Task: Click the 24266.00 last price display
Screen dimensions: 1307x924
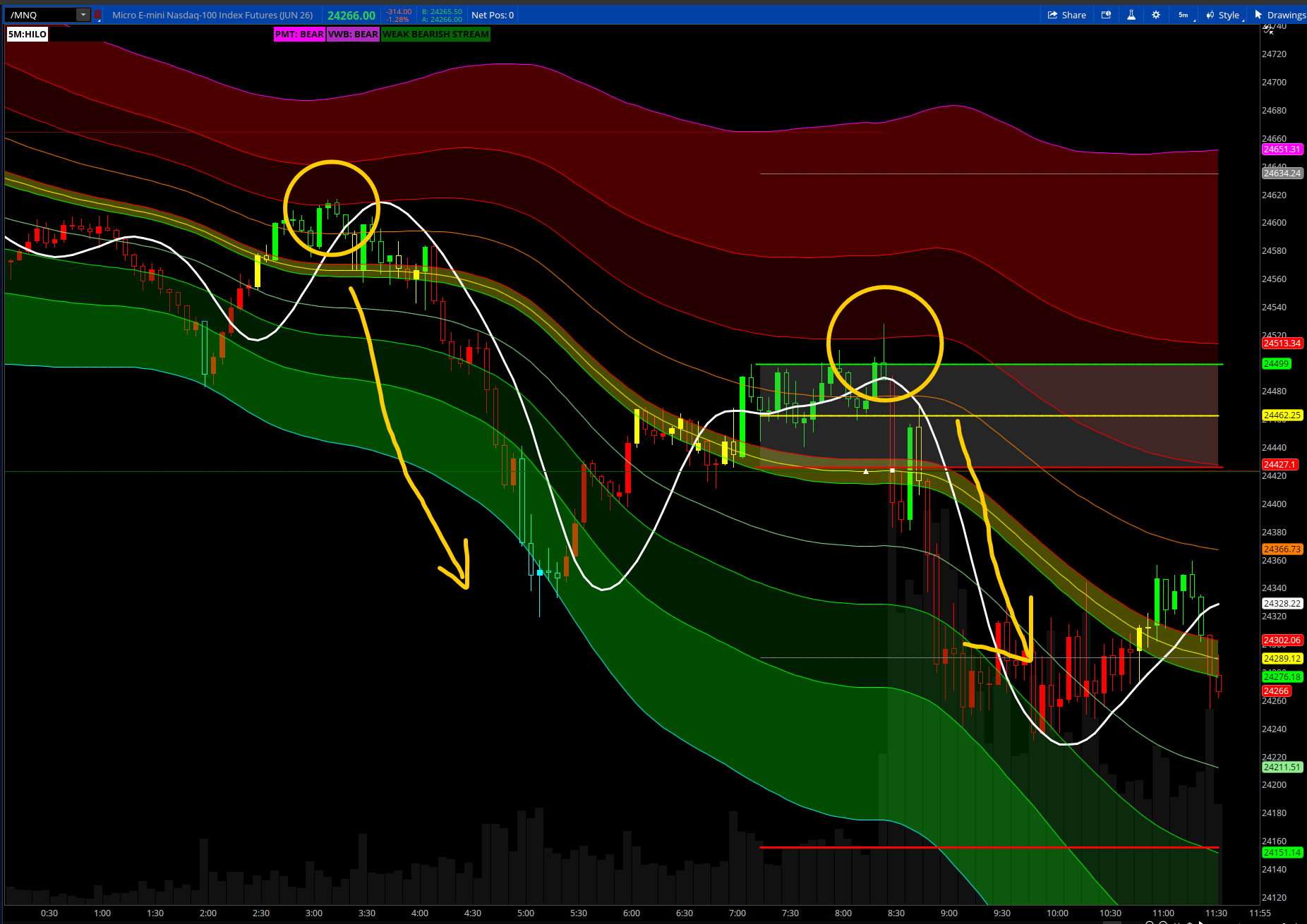Action: 351,15
